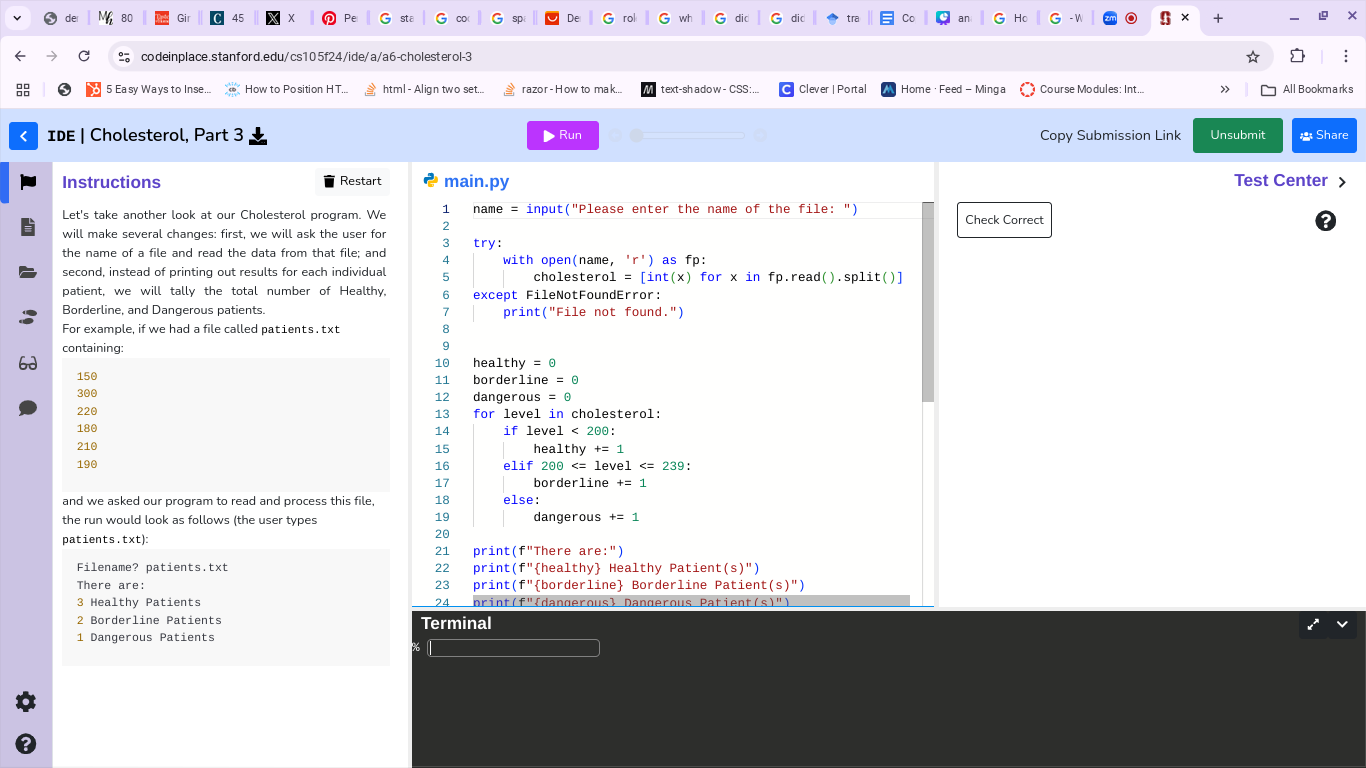The height and width of the screenshot is (768, 1366).
Task: Open the folder files sidebar icon
Action: [x=28, y=272]
